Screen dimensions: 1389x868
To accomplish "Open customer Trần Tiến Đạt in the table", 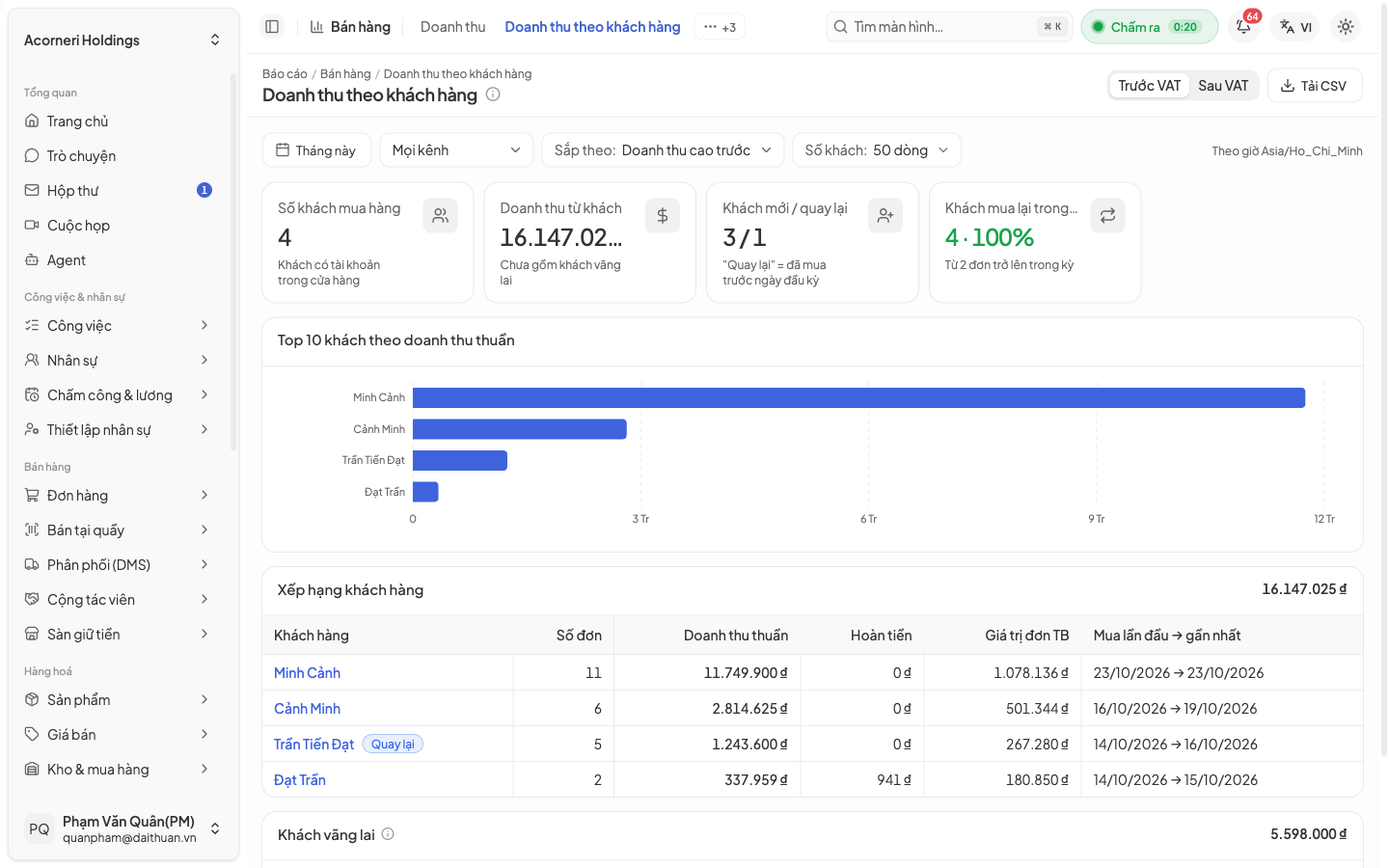I will tap(313, 745).
